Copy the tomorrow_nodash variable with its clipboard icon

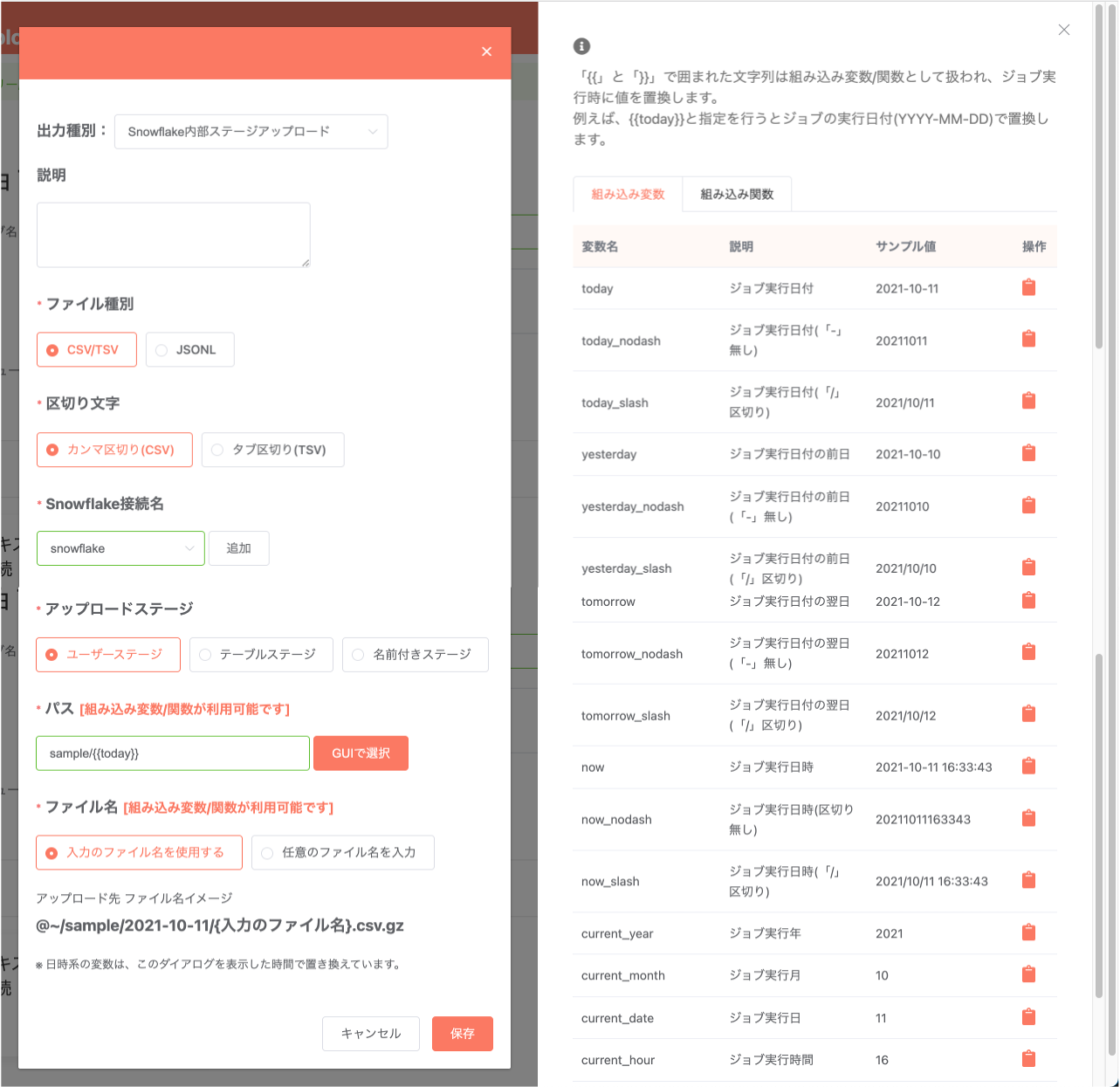(1028, 651)
